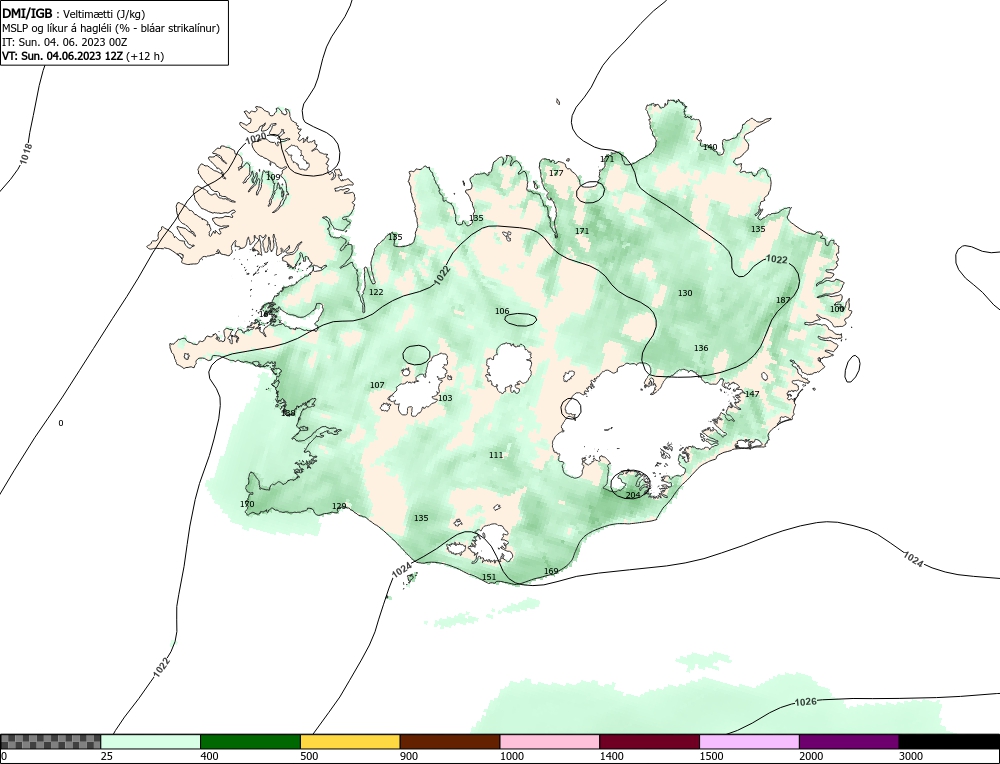Click the CAPE value 169

(551, 571)
